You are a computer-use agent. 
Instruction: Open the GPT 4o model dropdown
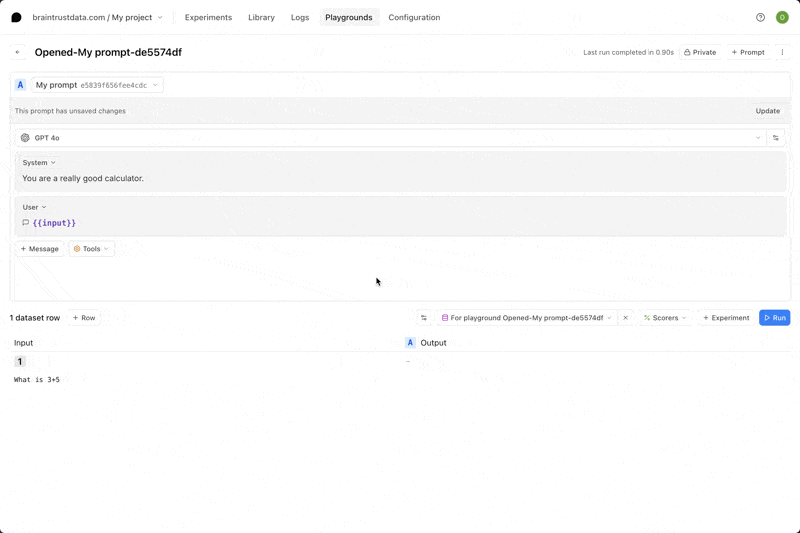click(390, 138)
